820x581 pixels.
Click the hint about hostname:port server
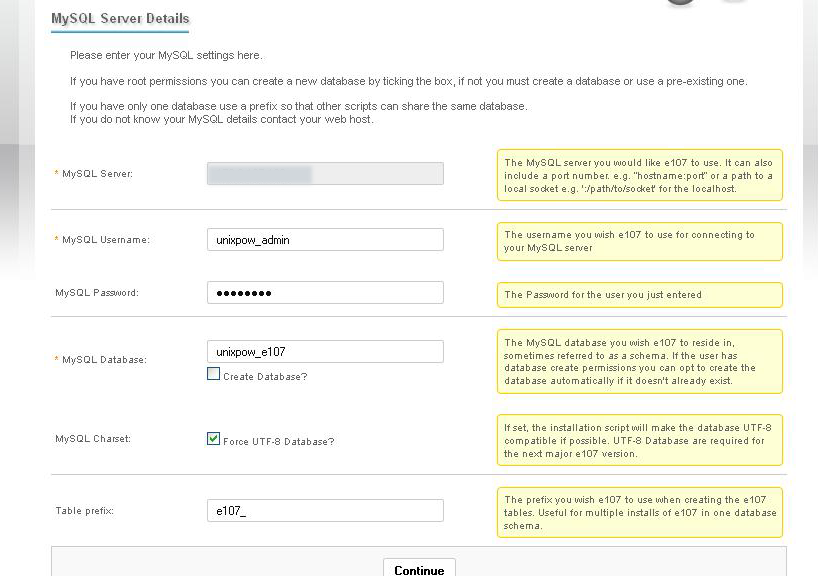click(x=640, y=175)
